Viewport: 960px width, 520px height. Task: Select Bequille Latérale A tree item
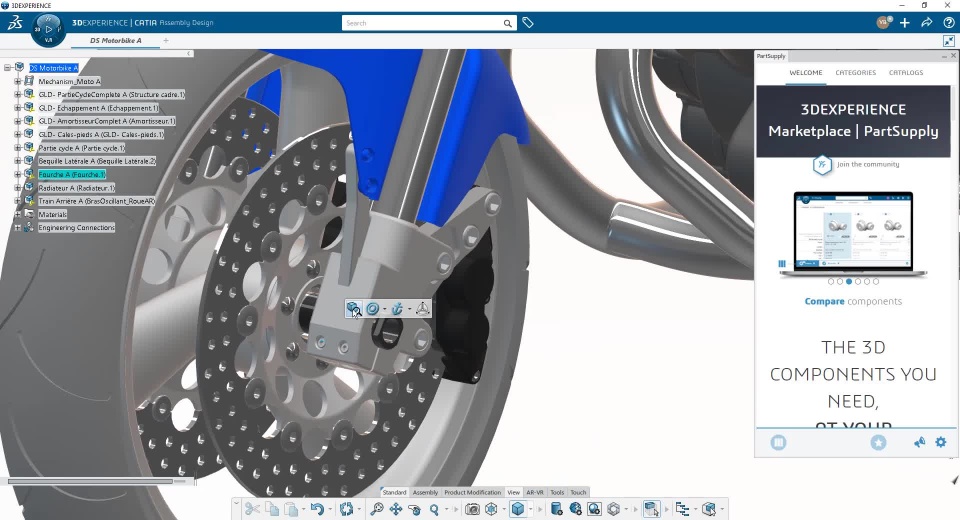97,161
